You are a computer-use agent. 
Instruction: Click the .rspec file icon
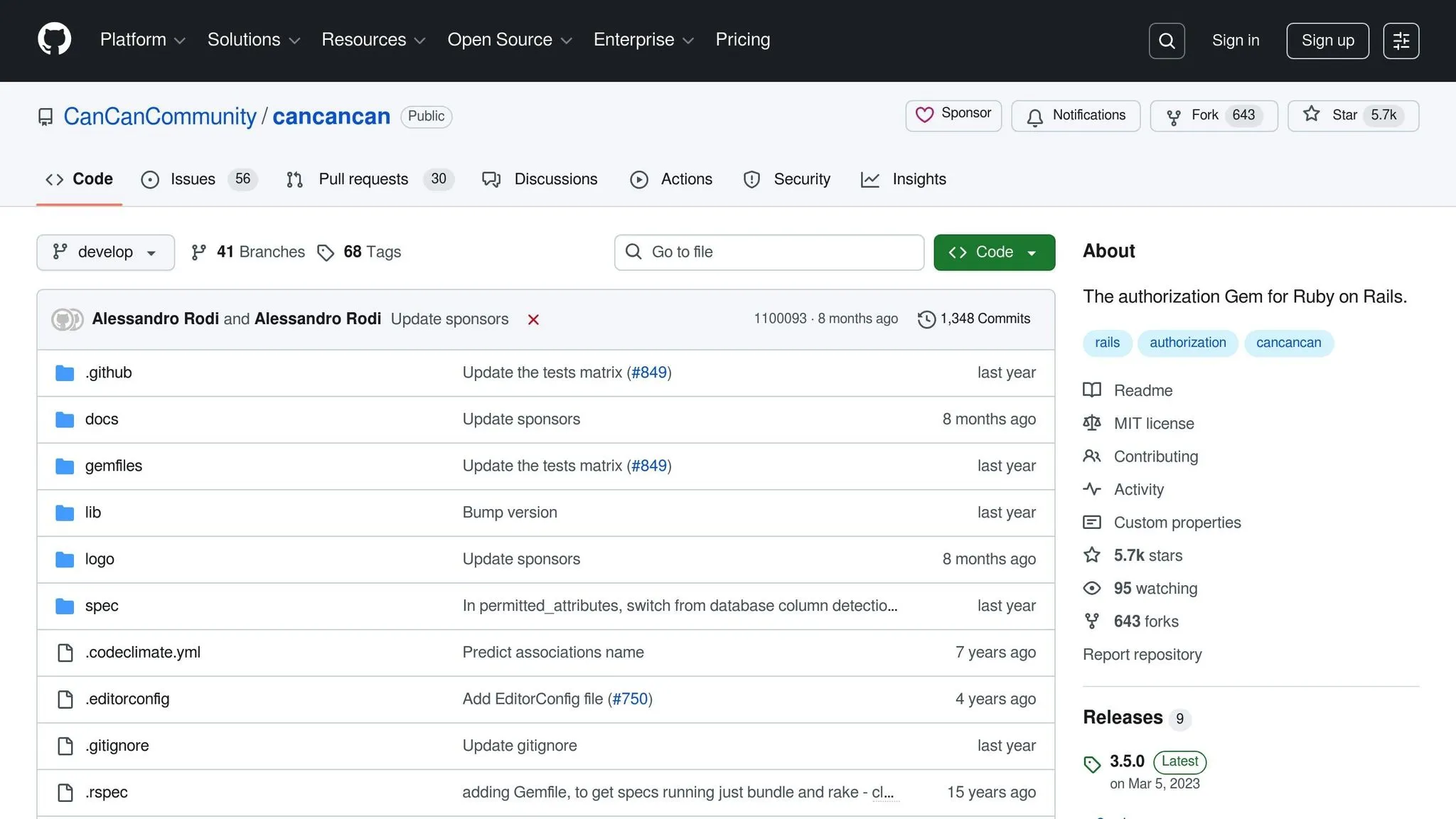65,793
